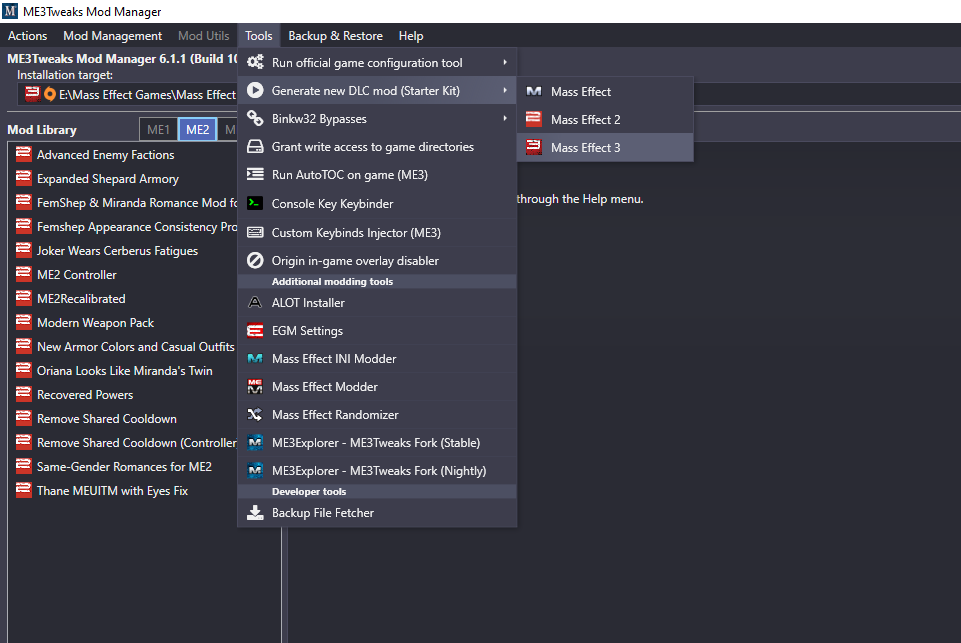Select Thane MEUITM with Eyes Fix mod
The width and height of the screenshot is (961, 643).
(112, 490)
